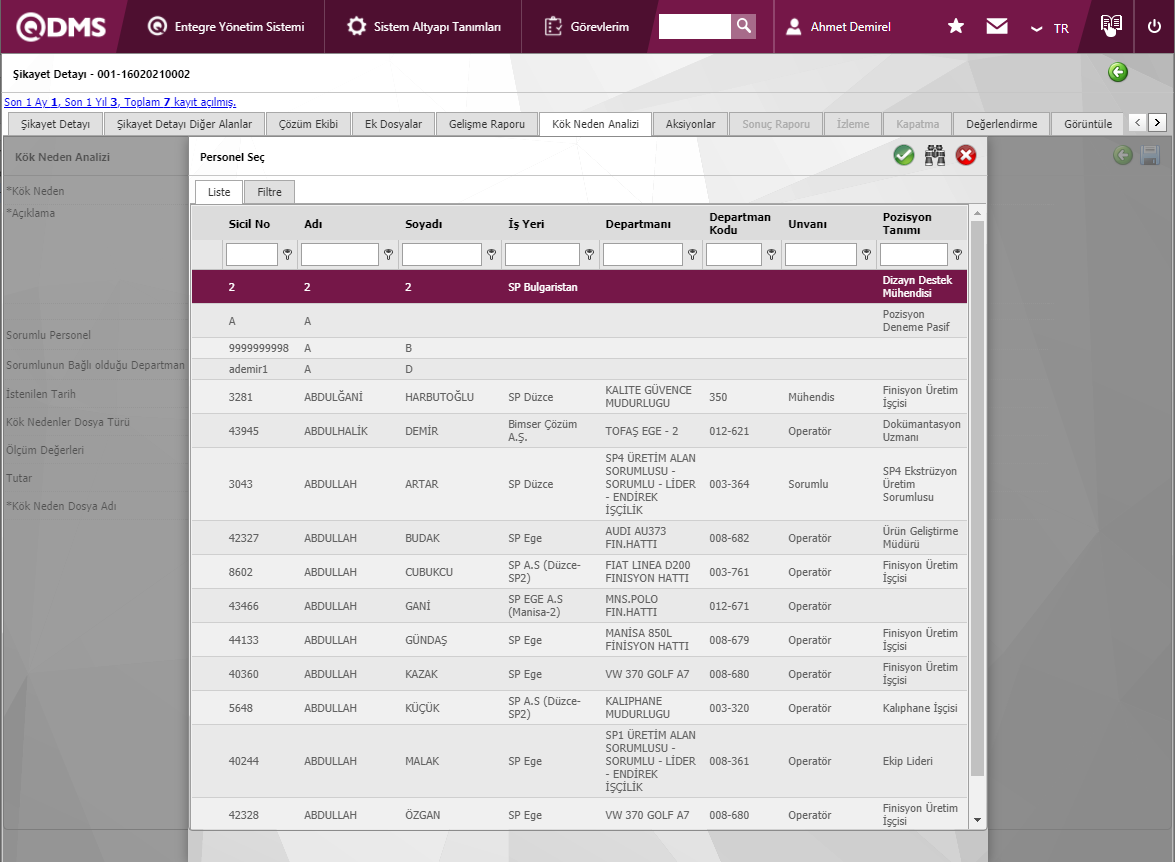This screenshot has width=1175, height=862.
Task: Click the red cancel icon in Personel Seç
Action: point(966,155)
